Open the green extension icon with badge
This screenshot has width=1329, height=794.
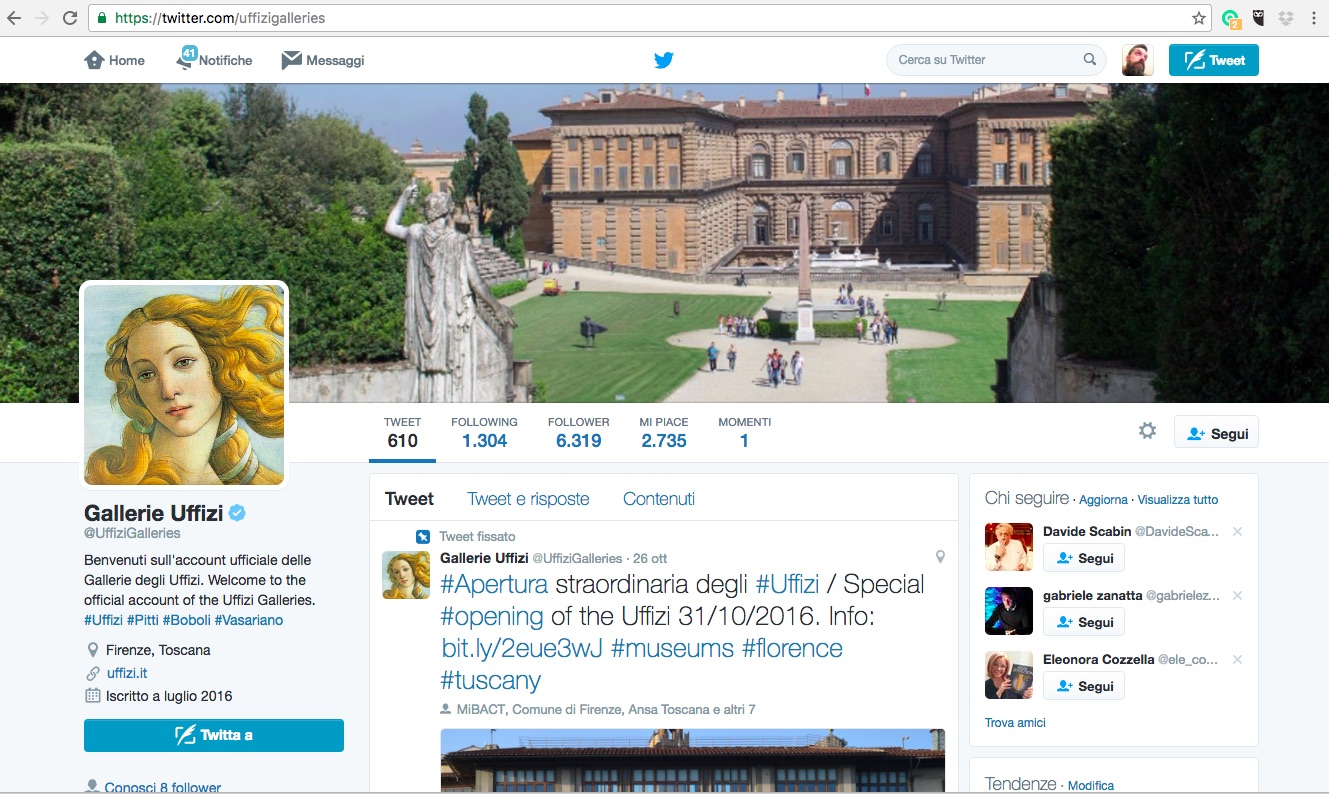[x=1231, y=18]
